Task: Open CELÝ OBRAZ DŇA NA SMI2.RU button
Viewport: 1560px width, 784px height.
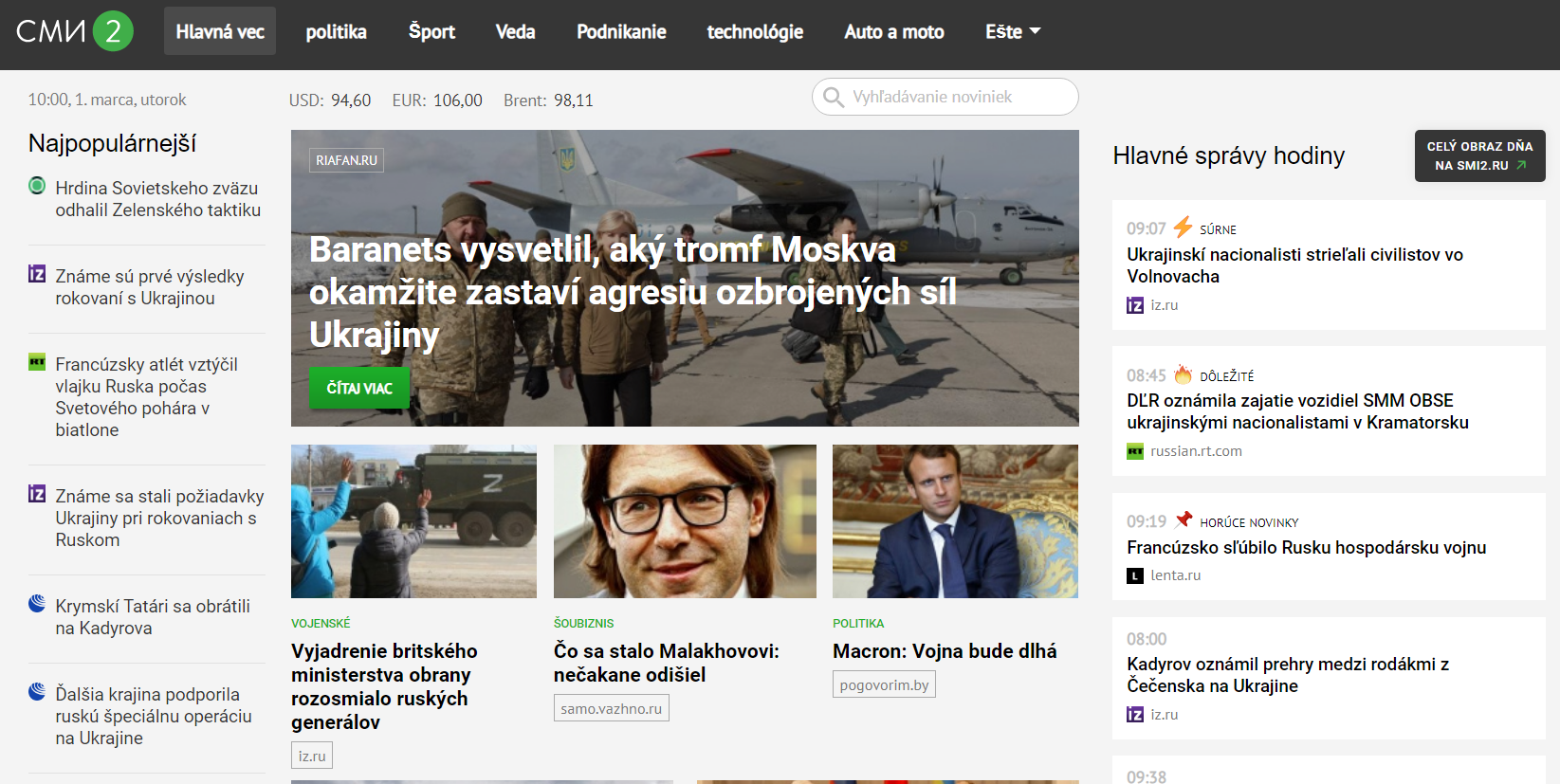Action: 1479,155
